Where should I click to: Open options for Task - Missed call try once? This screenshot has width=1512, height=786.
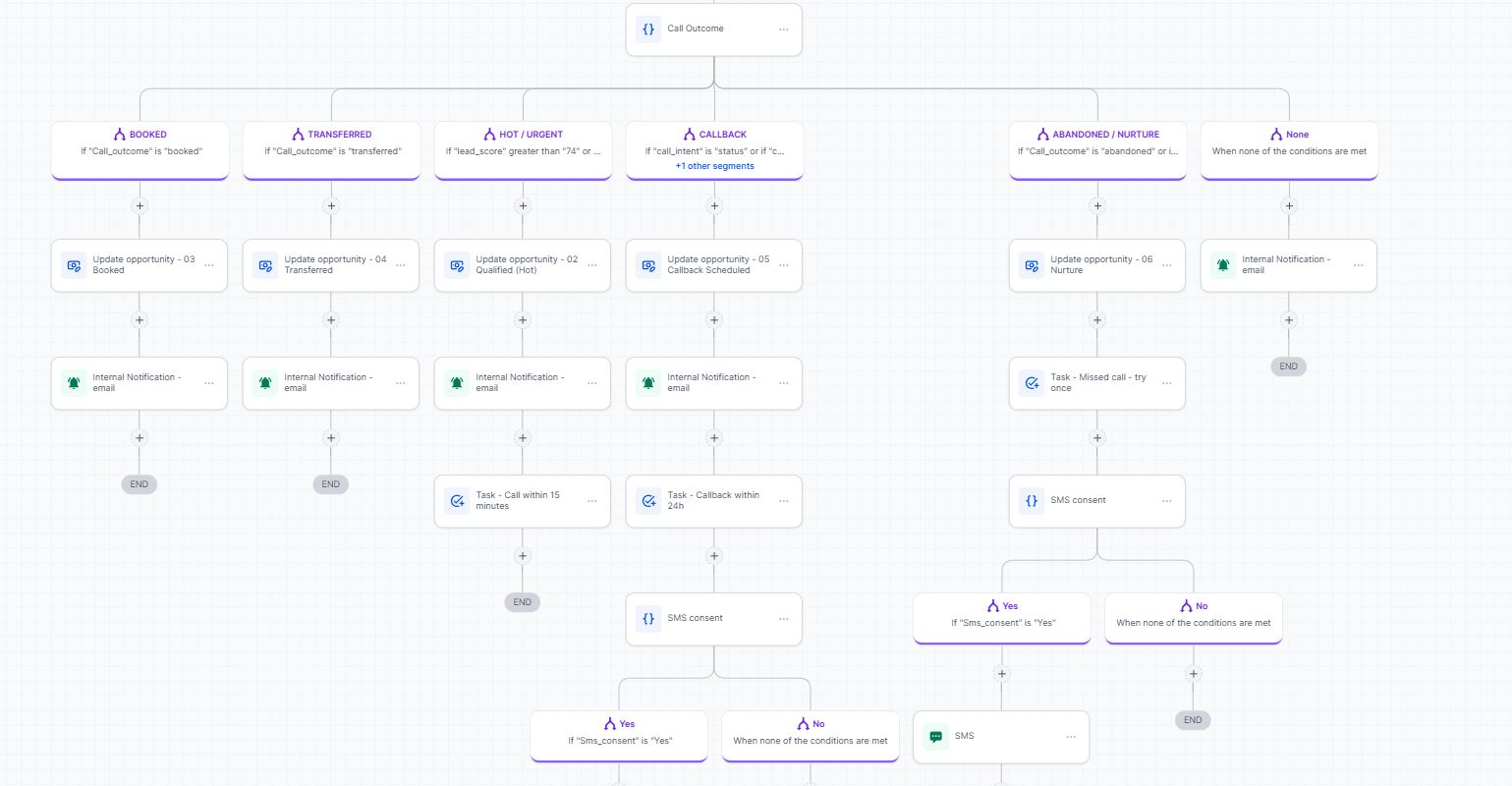1166,383
